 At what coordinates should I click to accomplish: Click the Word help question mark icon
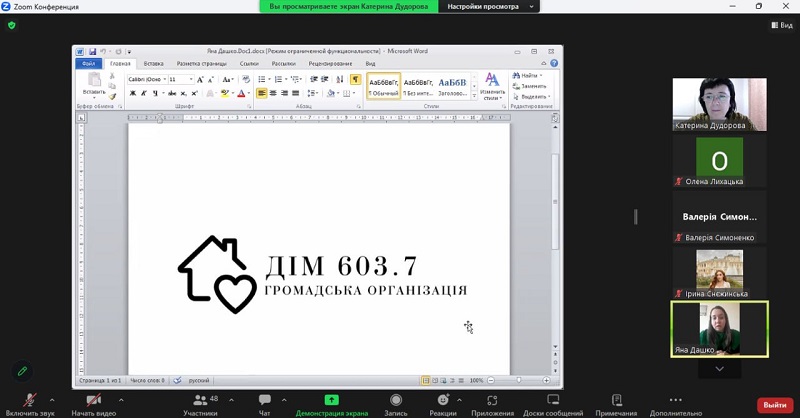554,63
